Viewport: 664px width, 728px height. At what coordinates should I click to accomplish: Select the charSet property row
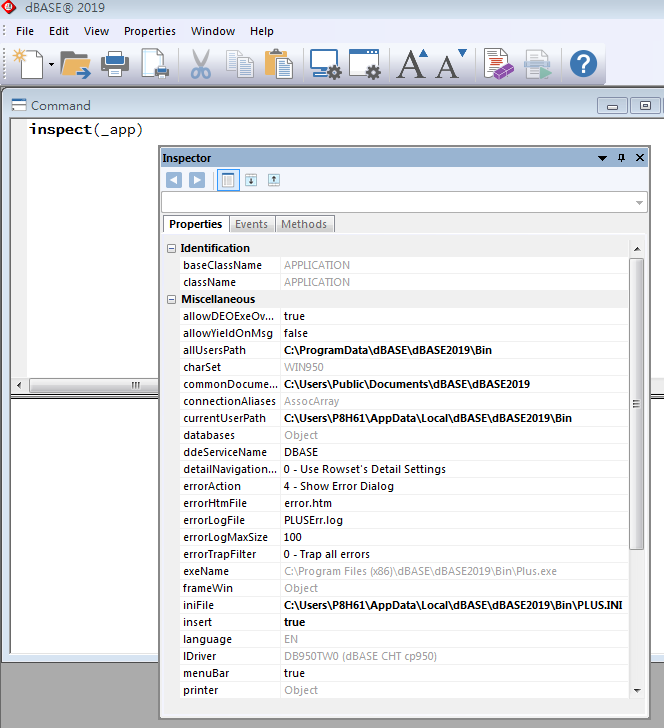click(404, 367)
